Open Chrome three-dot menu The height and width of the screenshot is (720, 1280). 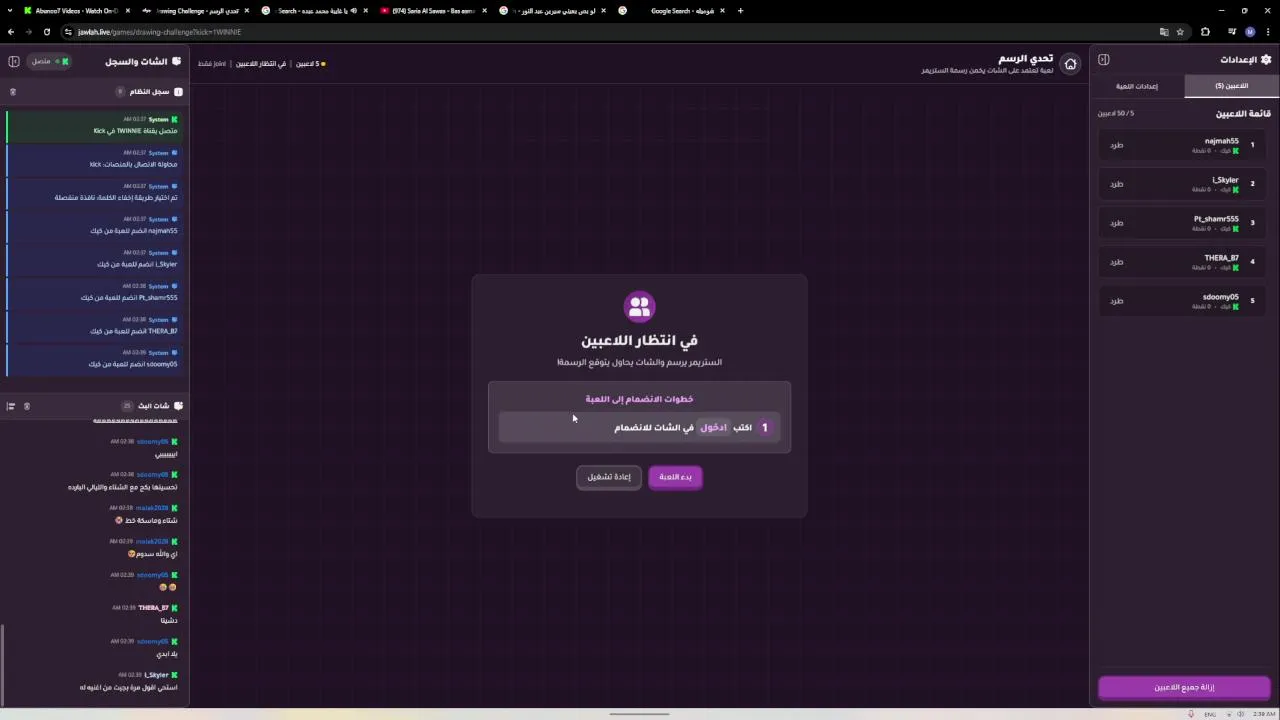[1267, 32]
